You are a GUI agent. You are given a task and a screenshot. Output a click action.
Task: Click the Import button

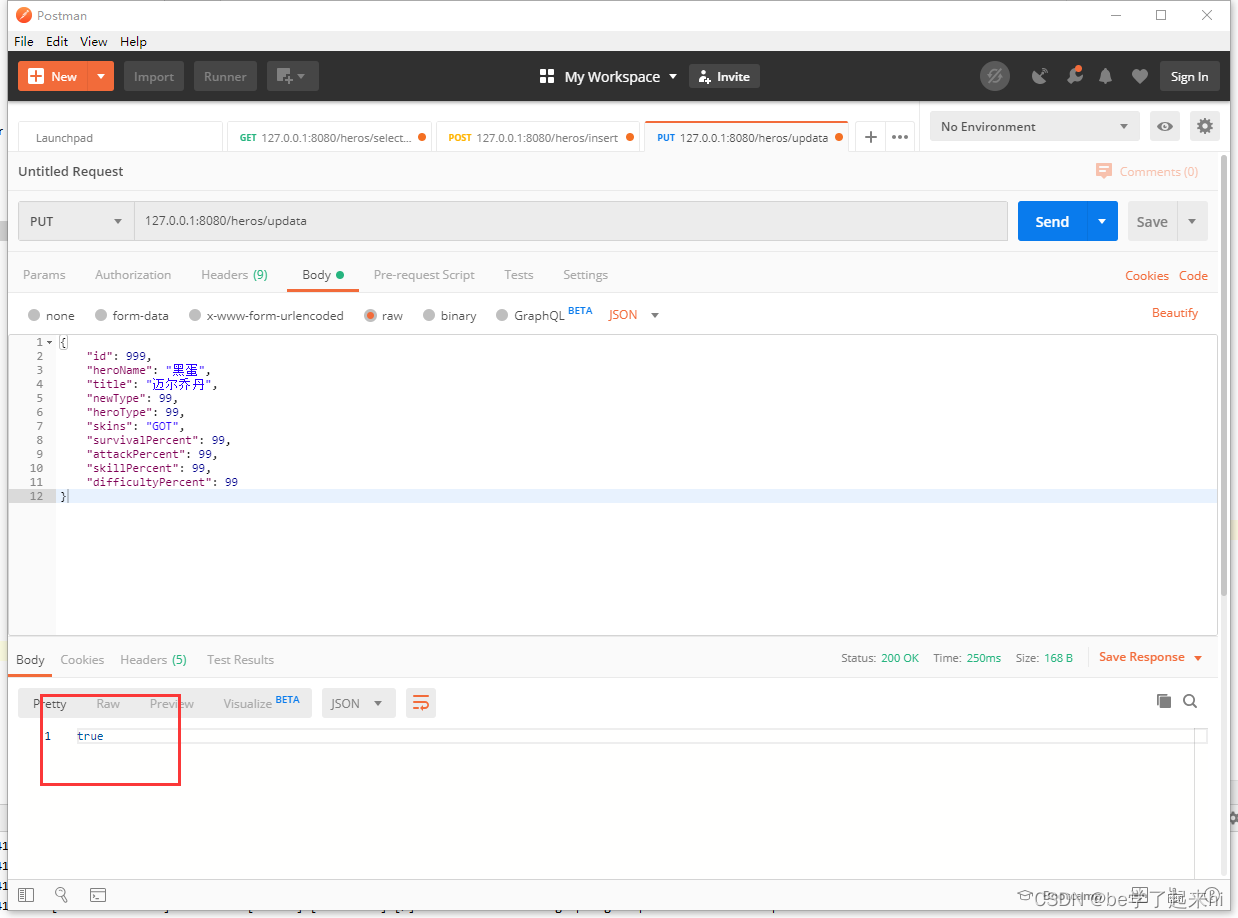coord(154,76)
